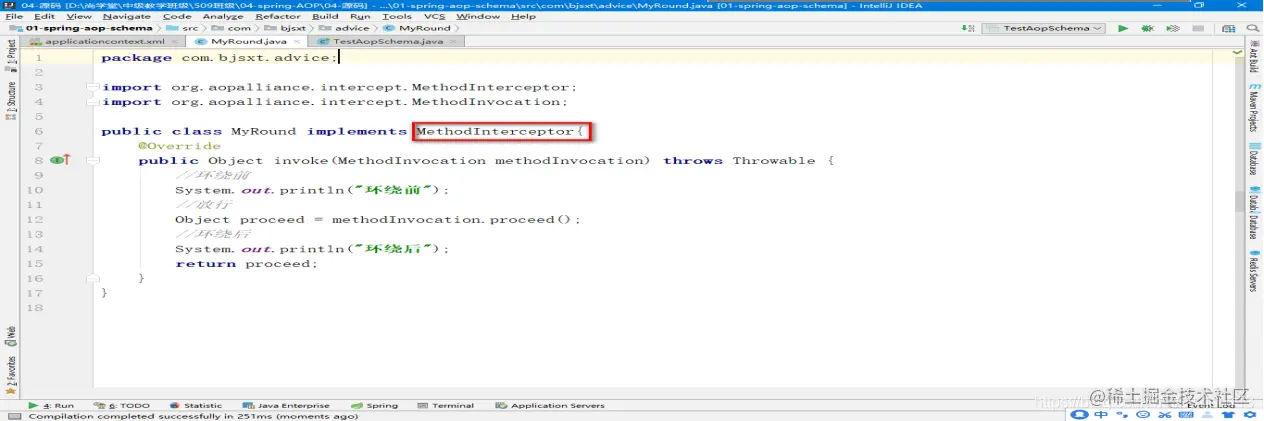Click MyRound class name on line 6

[263, 132]
